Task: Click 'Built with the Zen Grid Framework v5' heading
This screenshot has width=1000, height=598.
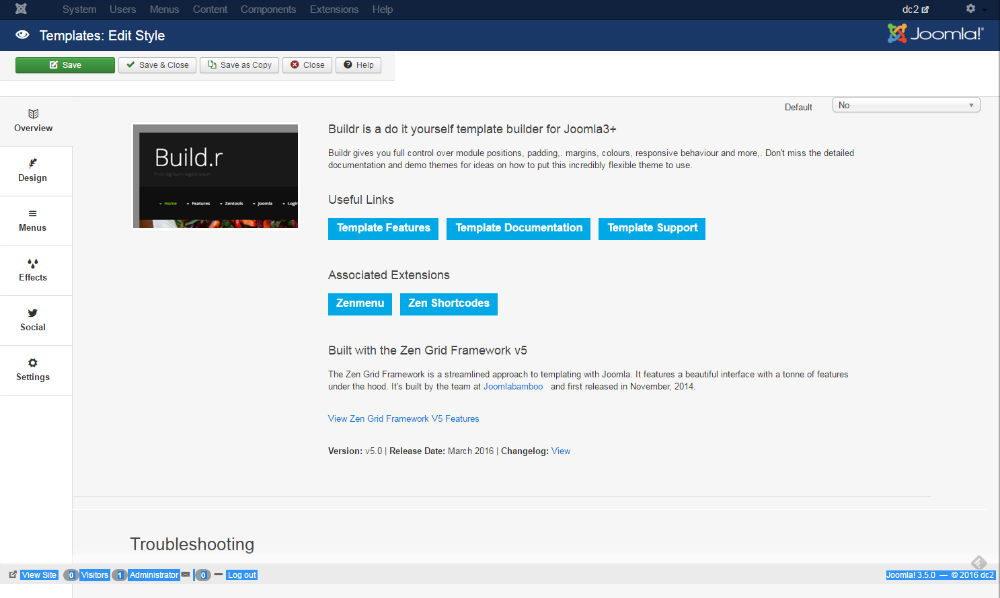Action: (x=427, y=350)
